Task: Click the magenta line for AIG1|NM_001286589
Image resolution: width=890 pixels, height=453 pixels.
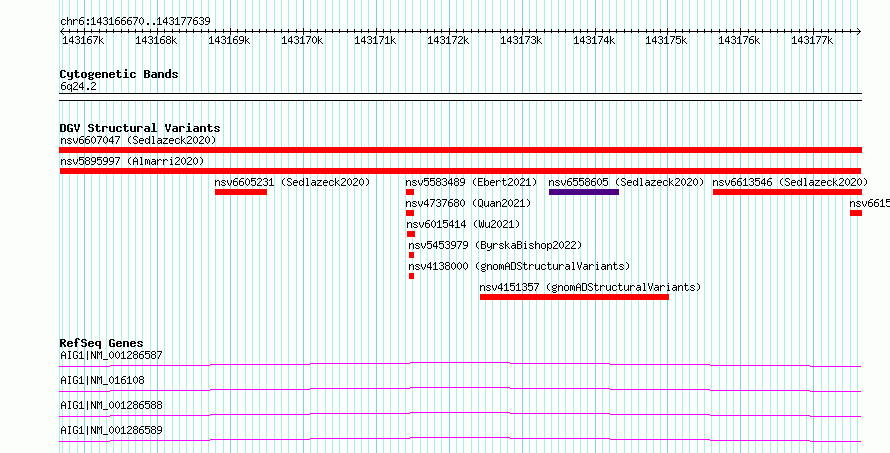Action: [460, 439]
